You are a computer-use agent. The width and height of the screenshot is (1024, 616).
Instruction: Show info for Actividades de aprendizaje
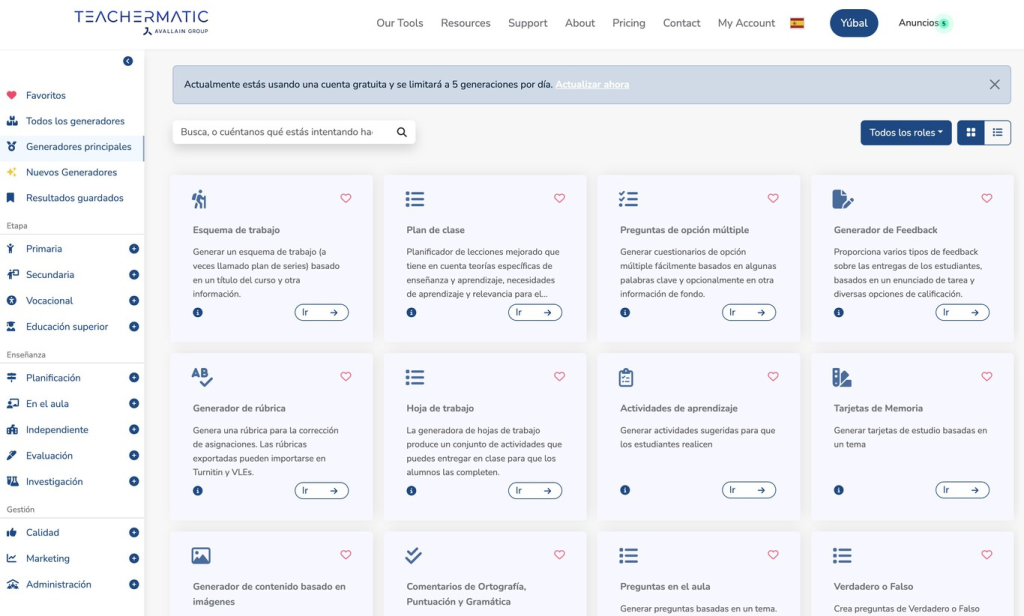click(x=625, y=490)
